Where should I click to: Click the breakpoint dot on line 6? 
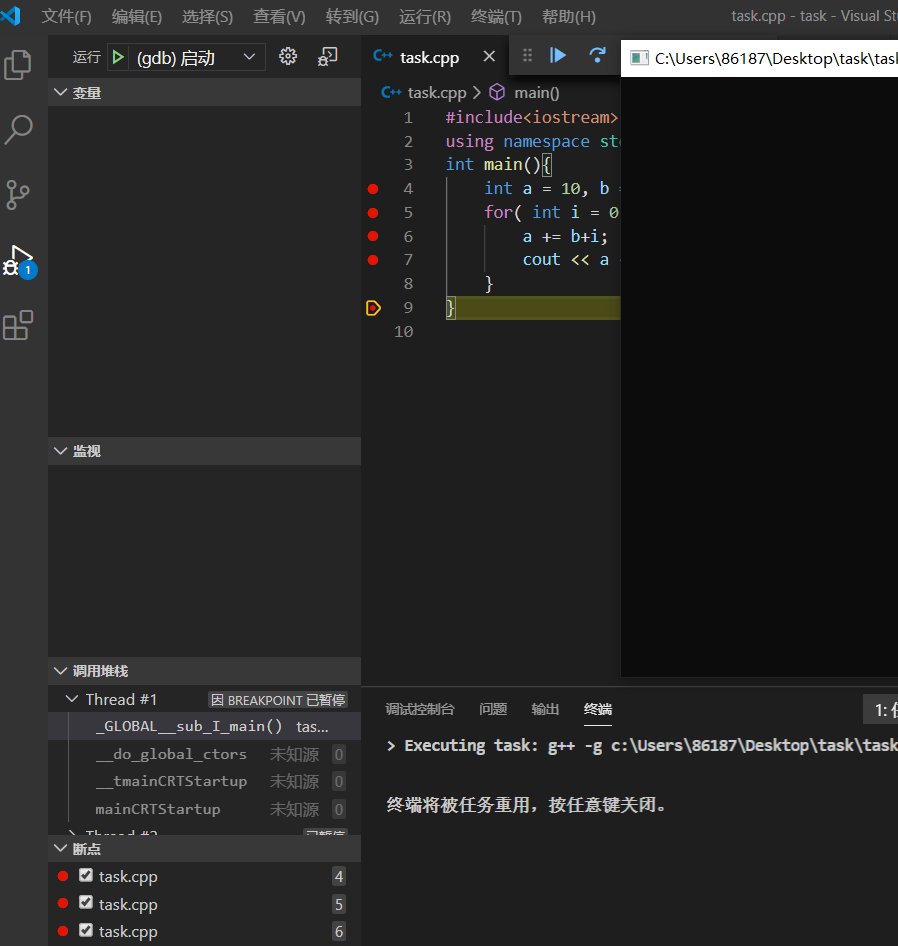(x=373, y=236)
